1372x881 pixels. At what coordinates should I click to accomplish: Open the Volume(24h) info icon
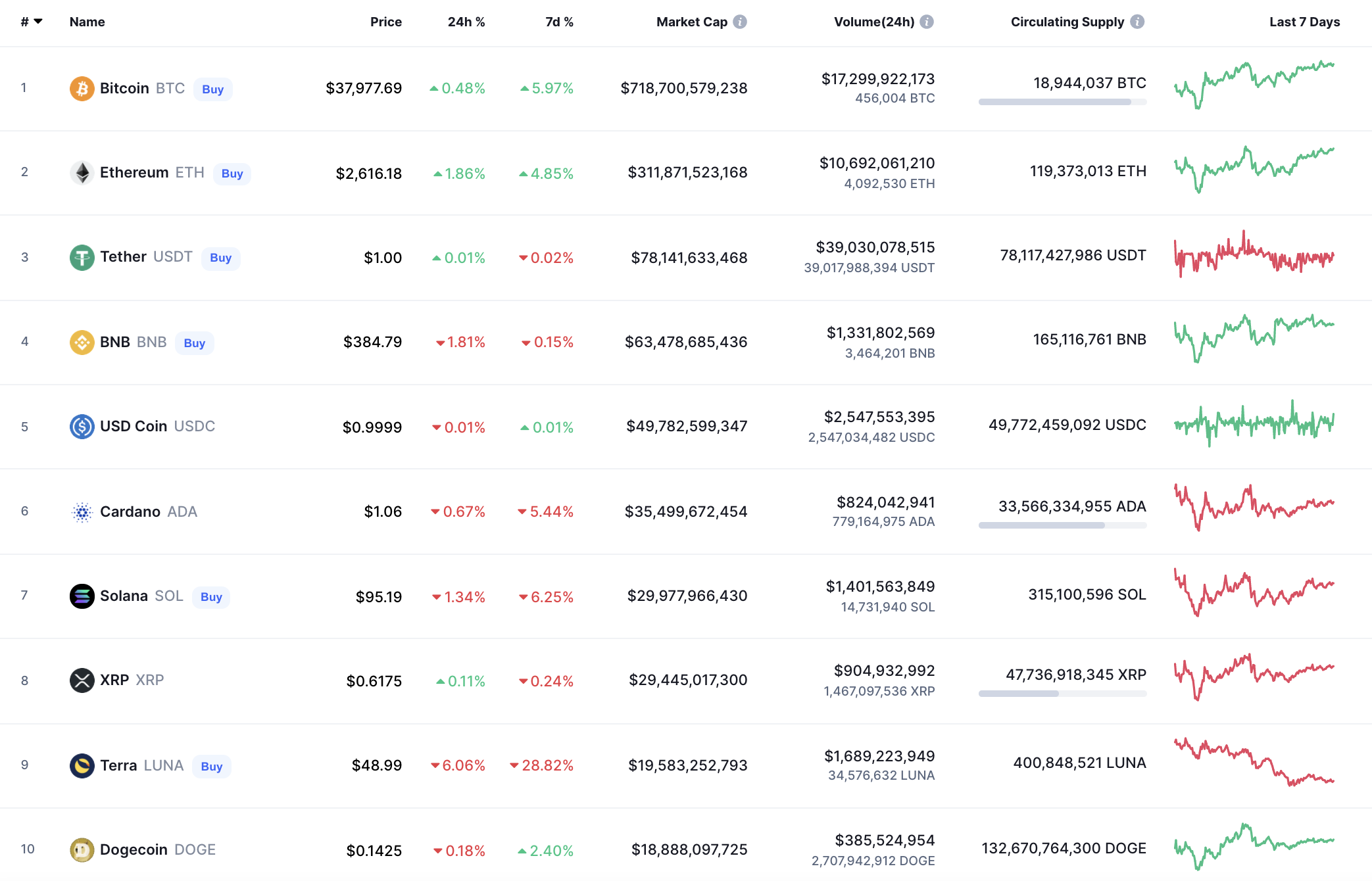pyautogui.click(x=927, y=22)
